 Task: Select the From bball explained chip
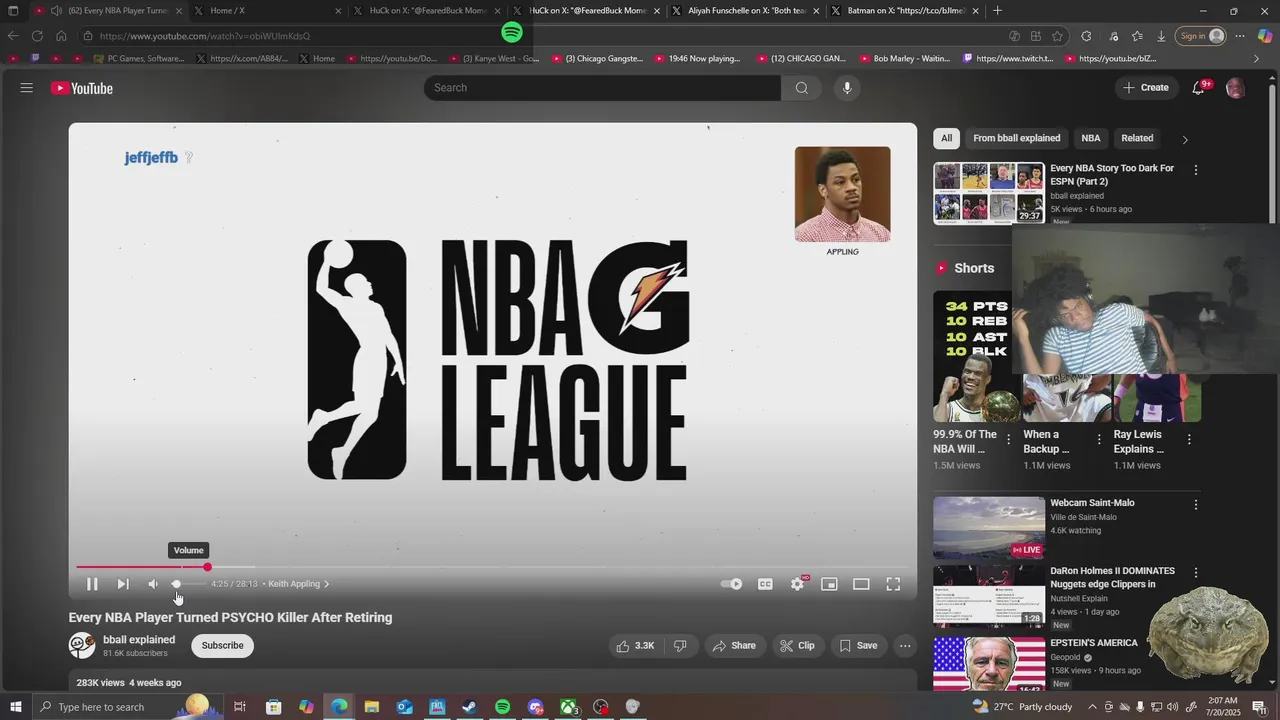click(x=1016, y=138)
